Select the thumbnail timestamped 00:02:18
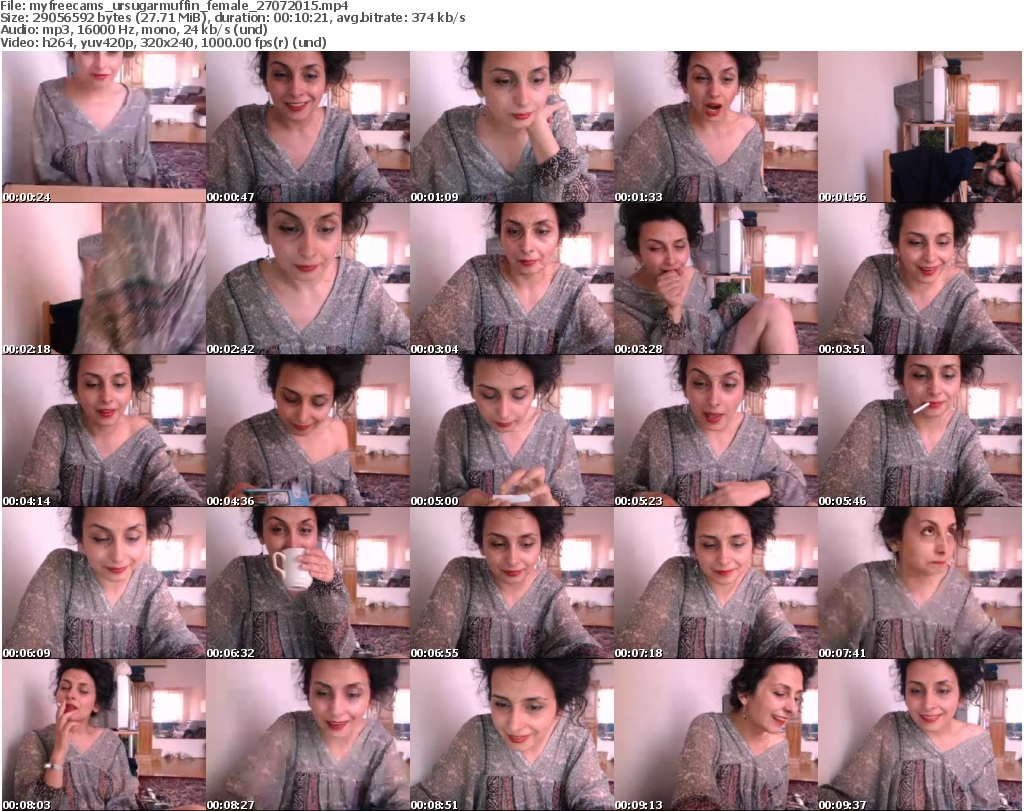Viewport: 1024px width, 811px height. point(104,279)
